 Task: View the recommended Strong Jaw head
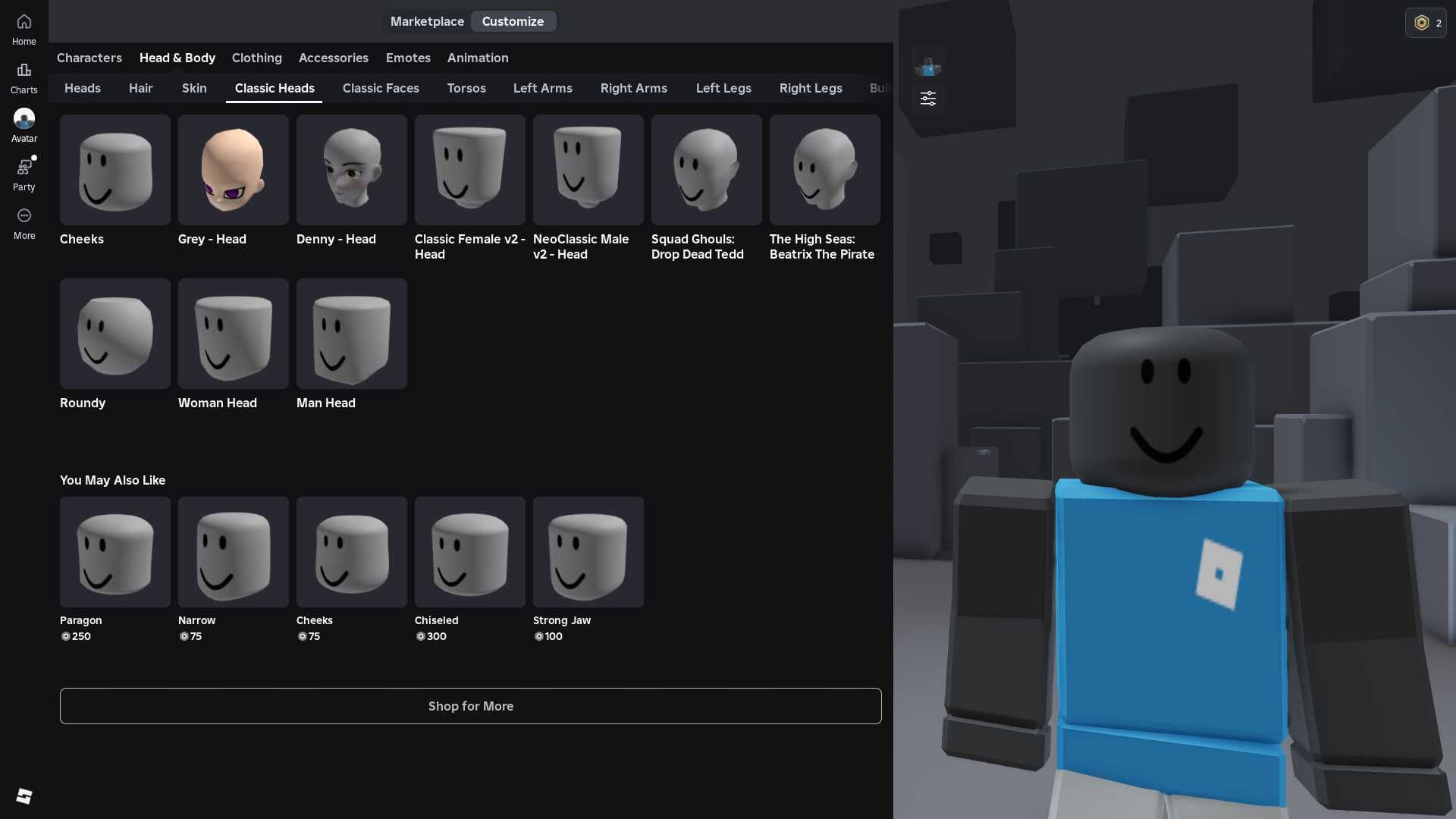588,552
